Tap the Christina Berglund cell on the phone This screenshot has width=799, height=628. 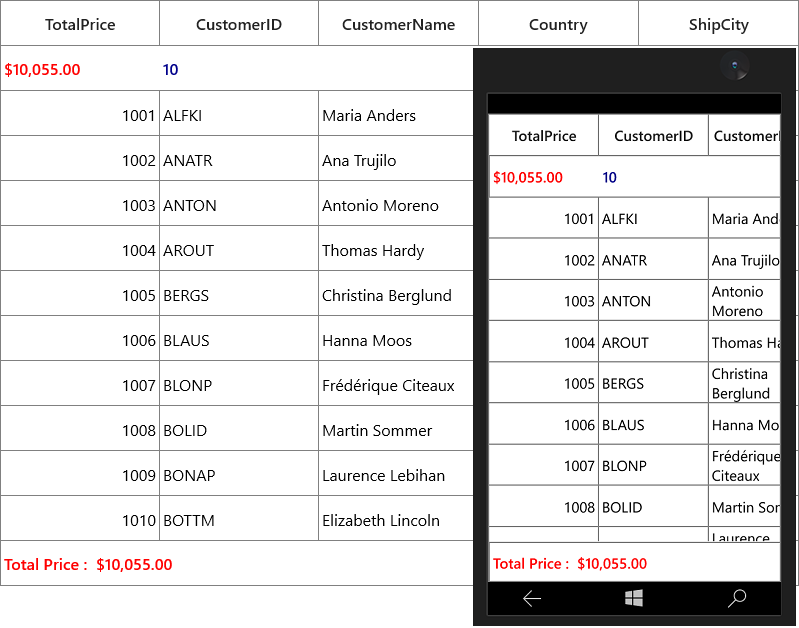pos(744,383)
